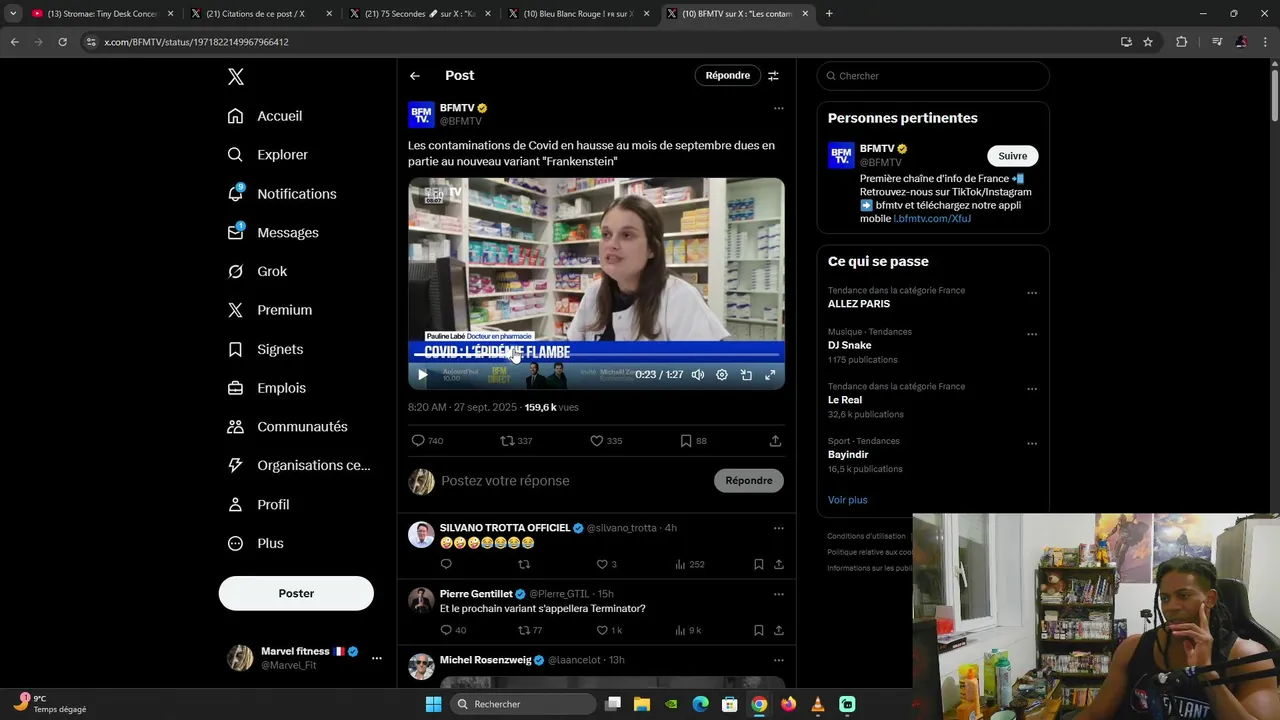
Task: Bookmark Pierre Gentillet's reply
Action: (x=758, y=630)
